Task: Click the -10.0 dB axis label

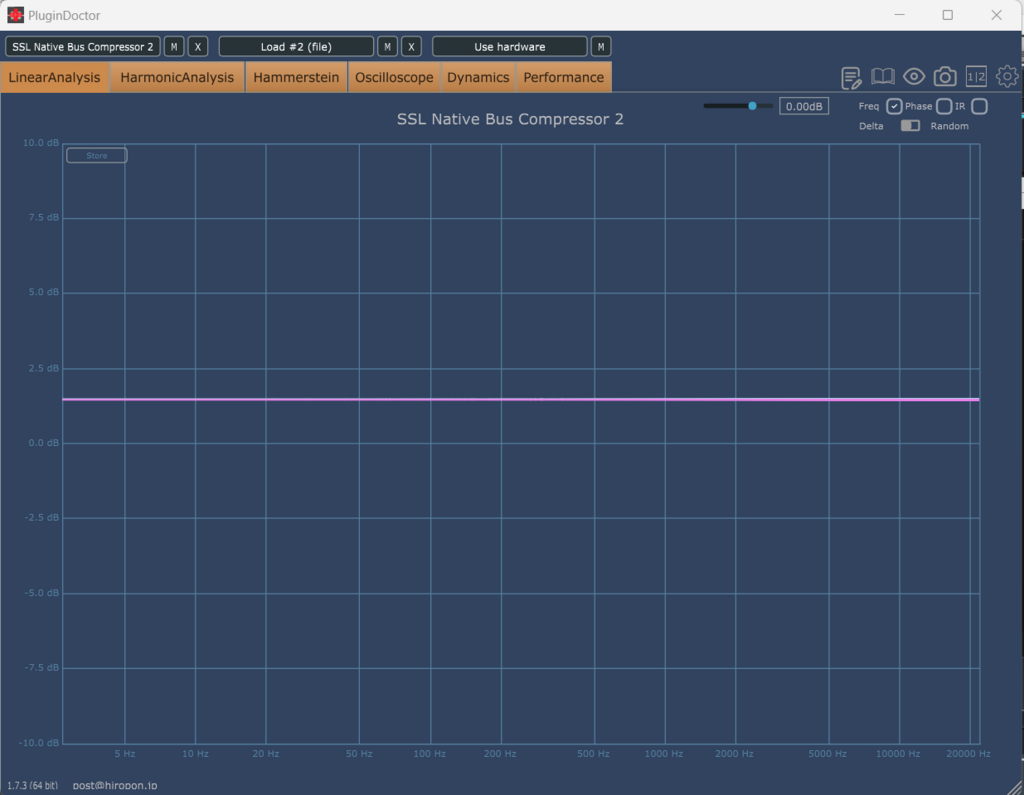Action: pyautogui.click(x=39, y=743)
